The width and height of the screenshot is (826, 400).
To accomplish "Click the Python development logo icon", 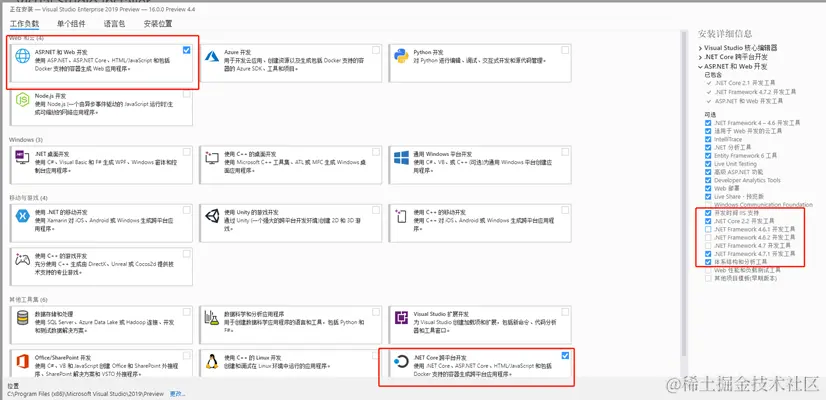I will [401, 55].
